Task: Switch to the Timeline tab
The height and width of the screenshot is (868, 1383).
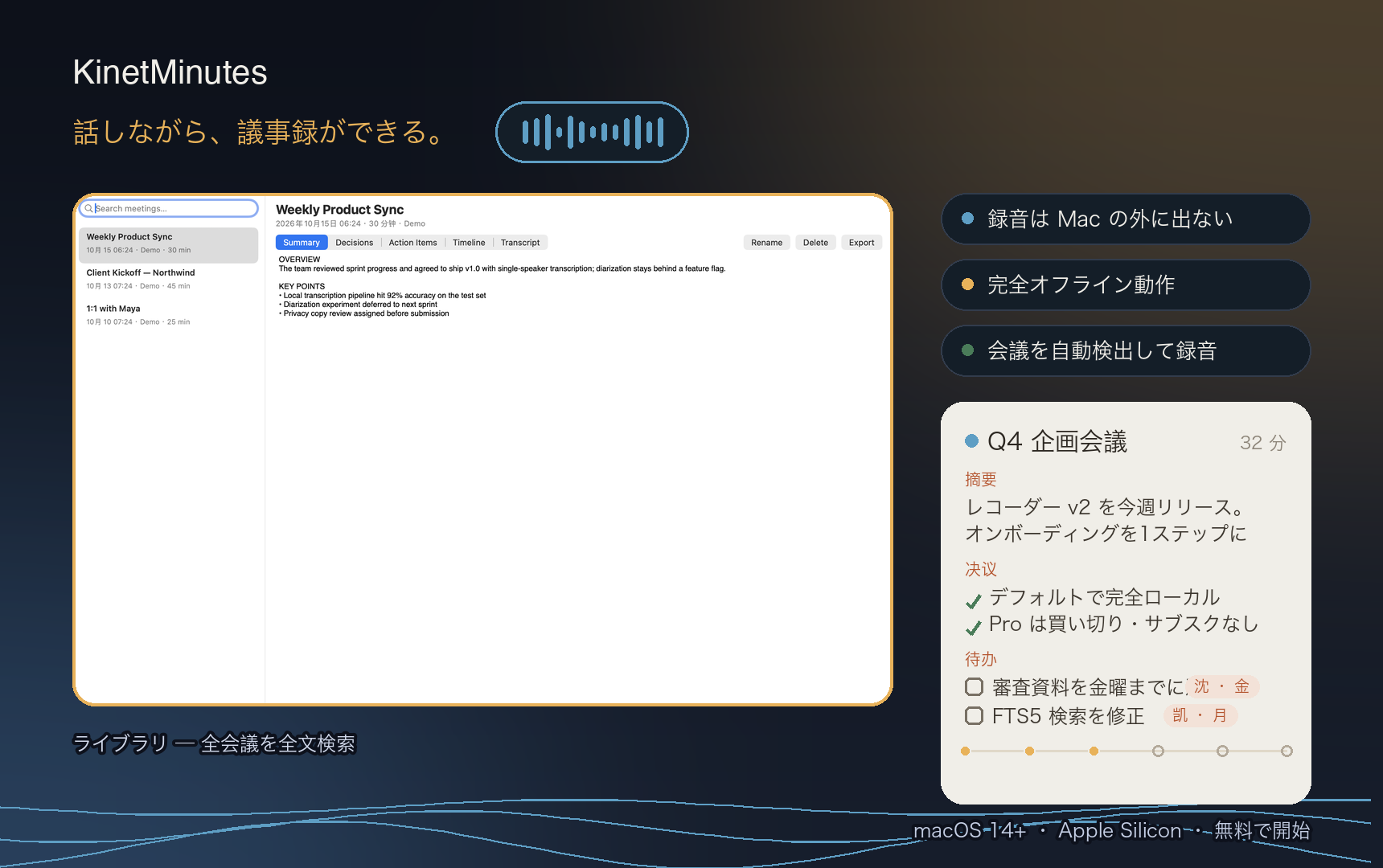Action: [x=469, y=242]
